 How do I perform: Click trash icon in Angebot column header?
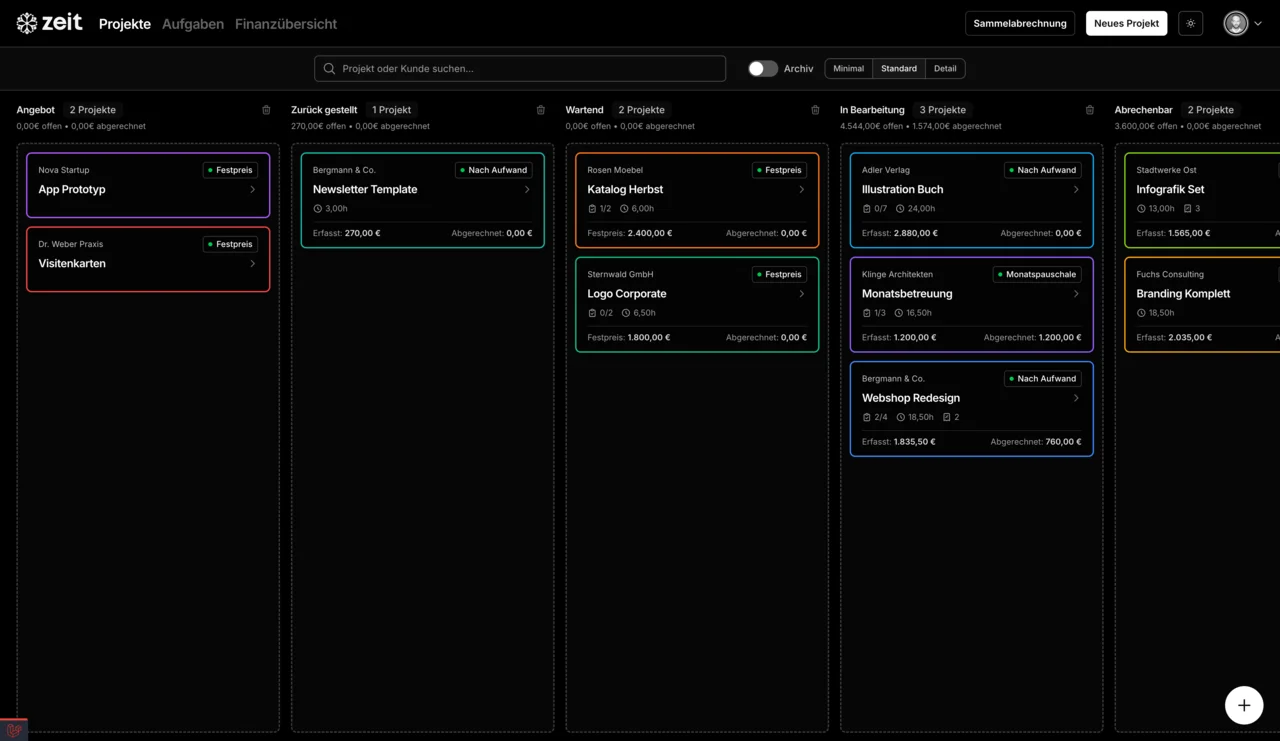coord(266,110)
